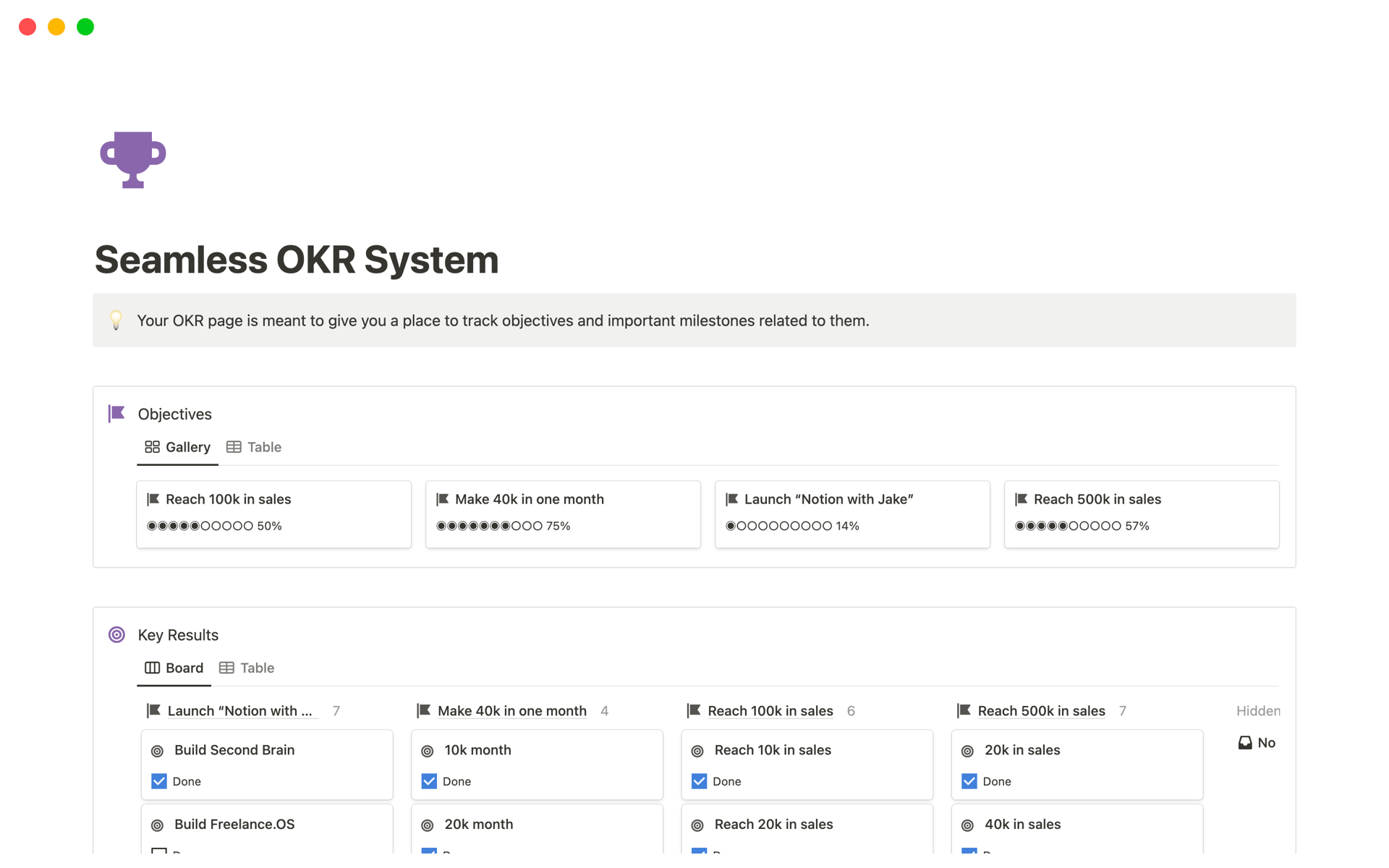Click the flag icon on Reach 500k card
This screenshot has height=868, width=1389.
[1021, 499]
